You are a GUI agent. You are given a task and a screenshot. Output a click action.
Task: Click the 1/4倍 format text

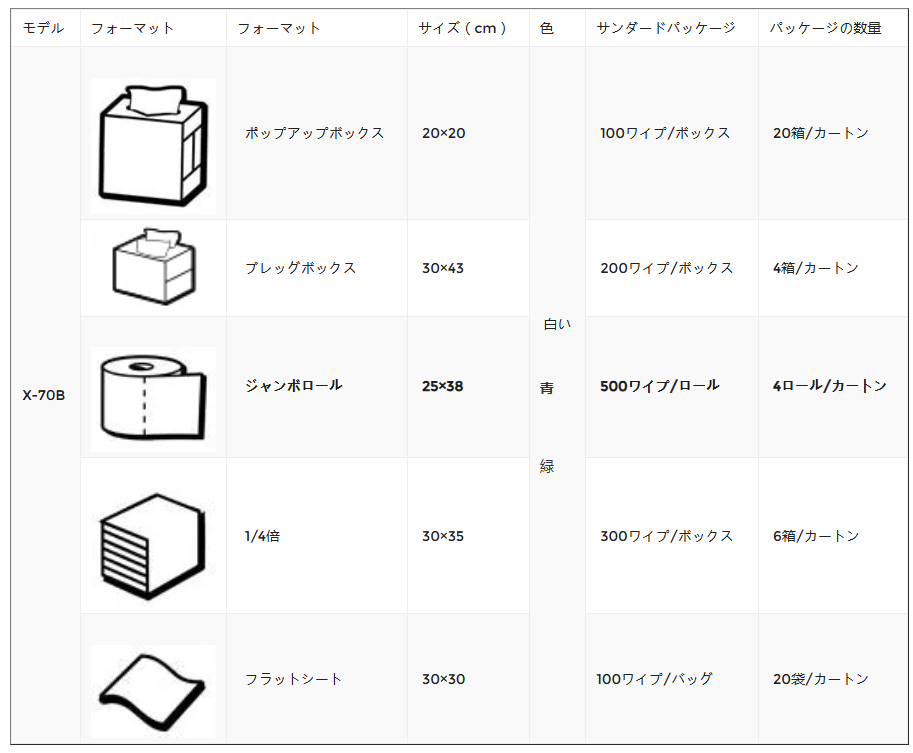(262, 536)
